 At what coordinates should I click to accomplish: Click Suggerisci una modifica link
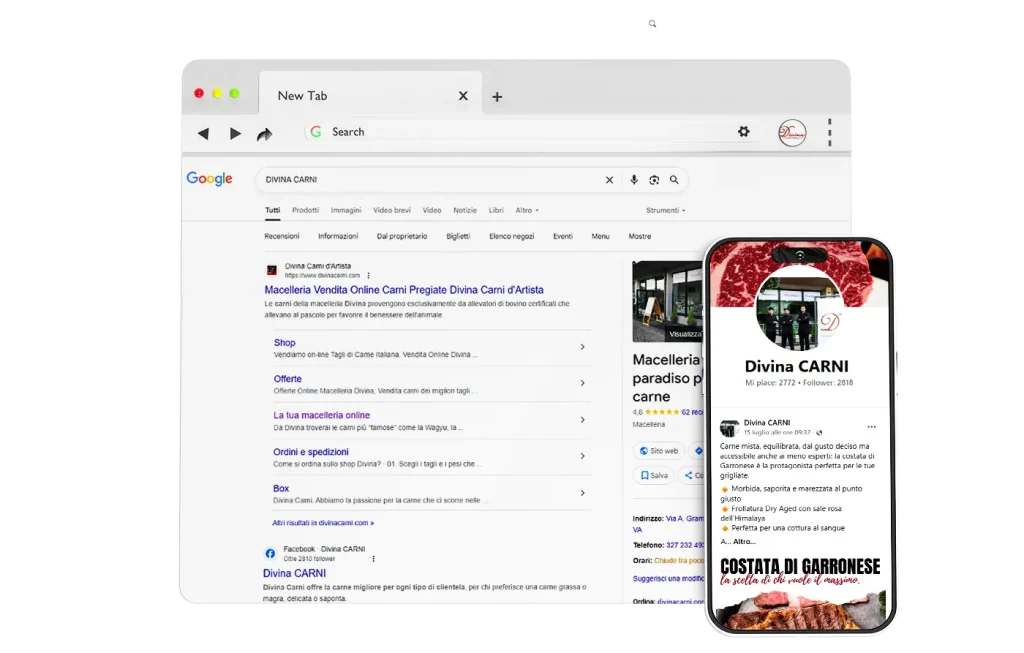[668, 579]
